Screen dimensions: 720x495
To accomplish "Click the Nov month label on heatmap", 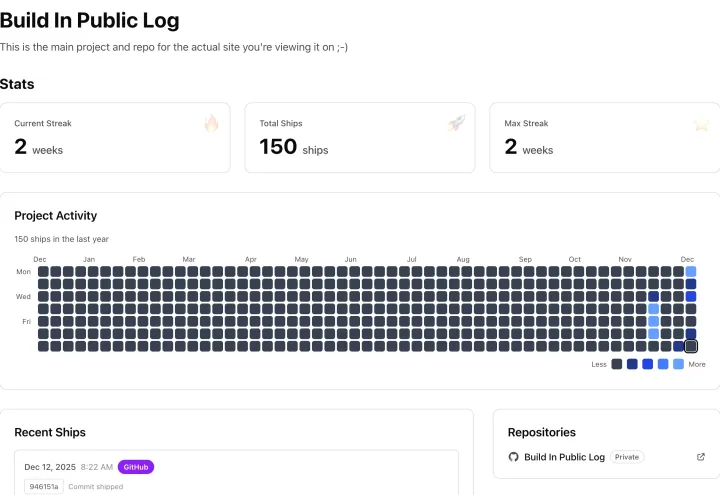I will pyautogui.click(x=625, y=259).
